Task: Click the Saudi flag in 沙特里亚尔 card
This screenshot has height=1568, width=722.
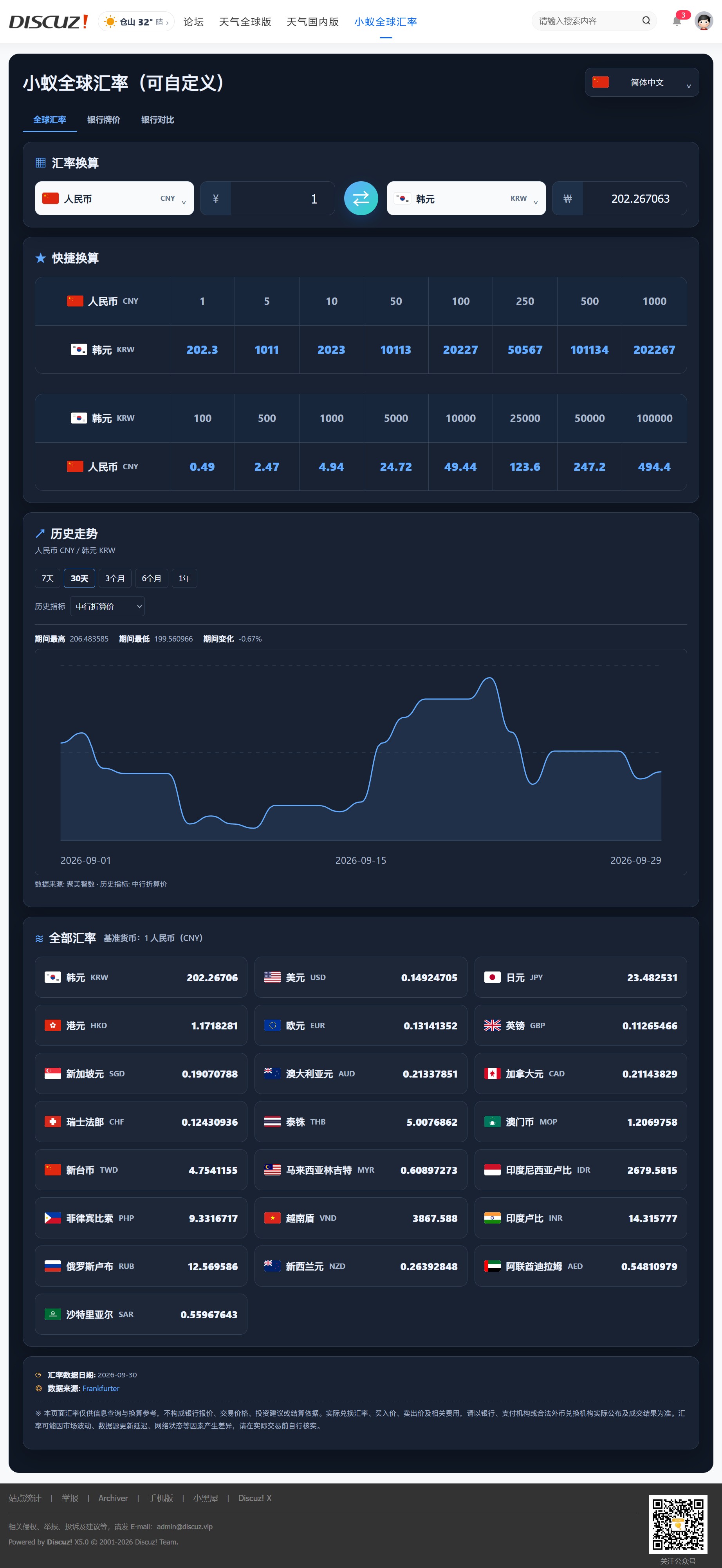Action: point(52,1314)
